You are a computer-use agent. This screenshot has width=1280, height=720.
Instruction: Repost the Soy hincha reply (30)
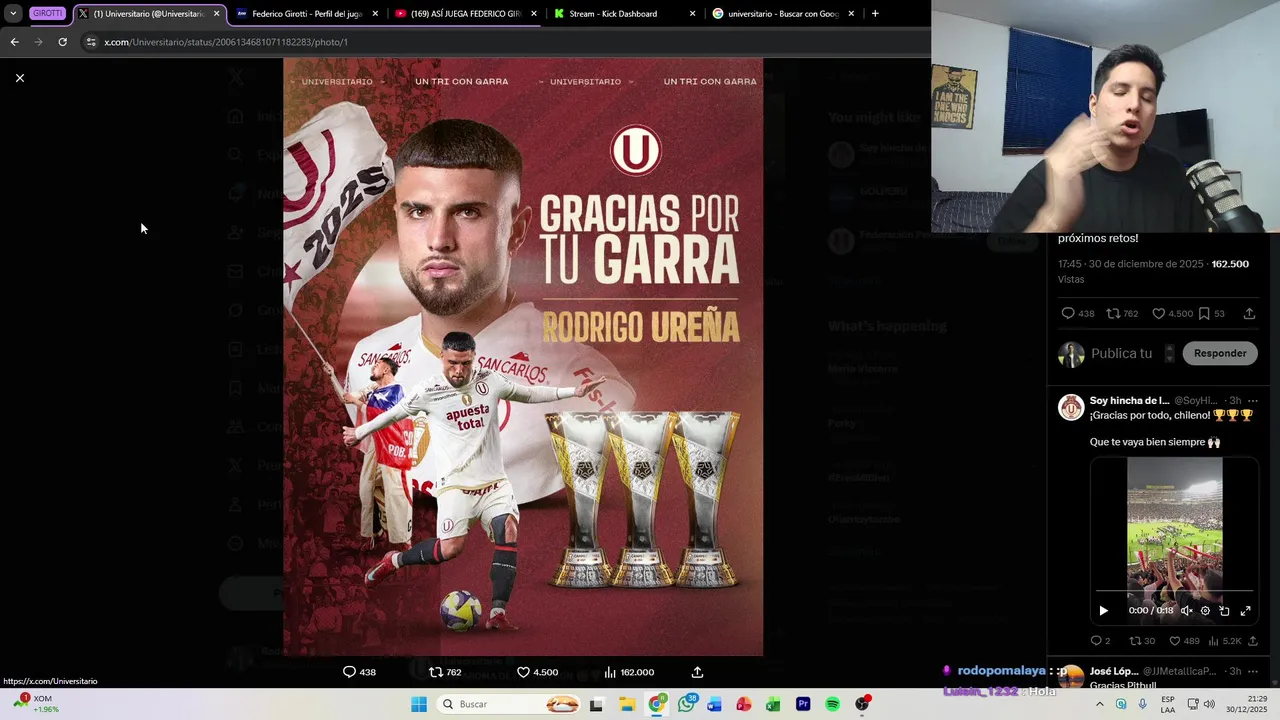coord(1142,641)
